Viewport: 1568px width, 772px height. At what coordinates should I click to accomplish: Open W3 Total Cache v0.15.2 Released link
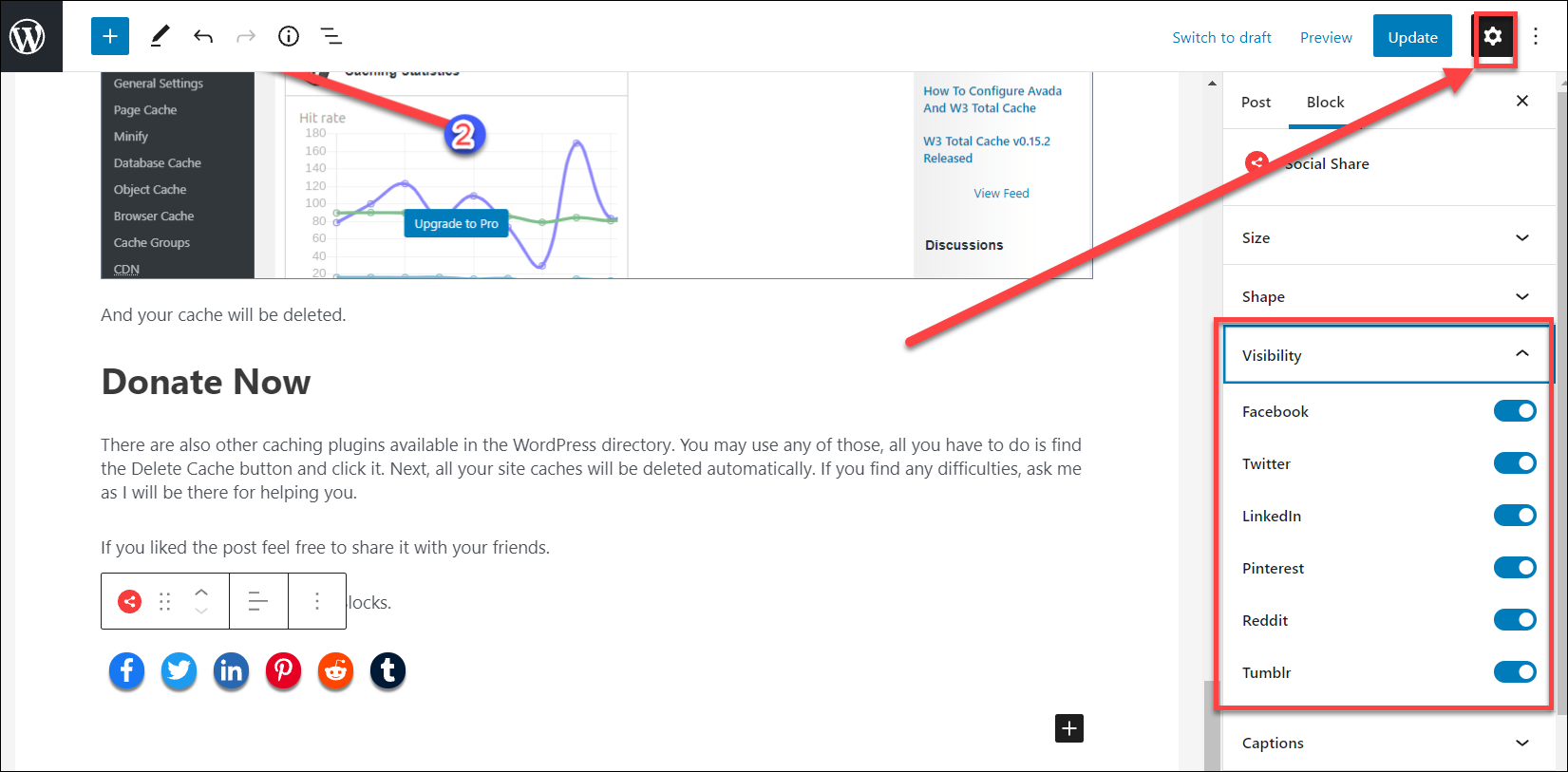987,150
